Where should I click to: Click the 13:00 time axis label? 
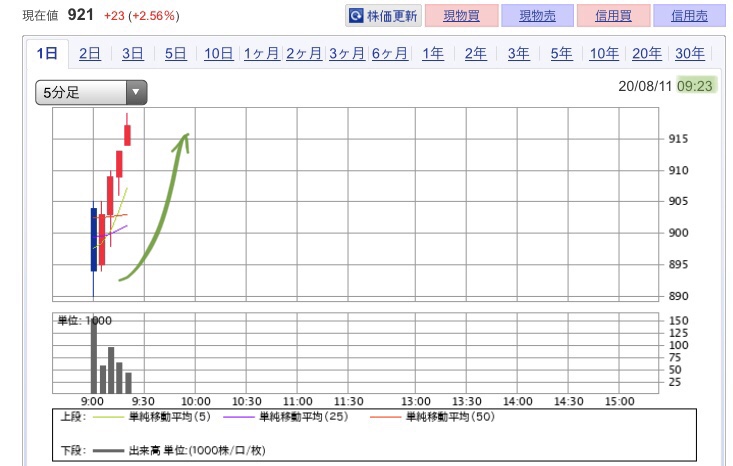point(416,401)
